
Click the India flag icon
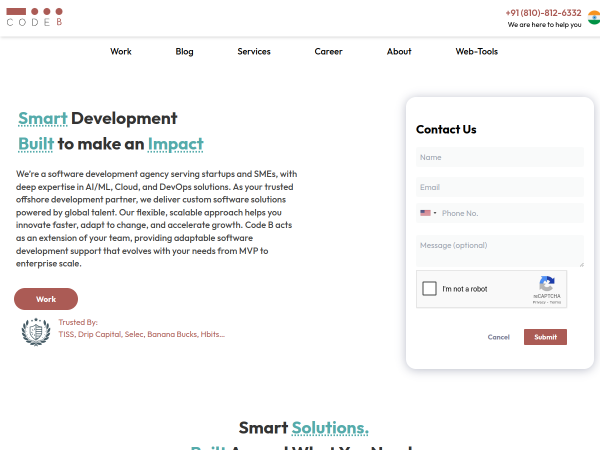594,18
